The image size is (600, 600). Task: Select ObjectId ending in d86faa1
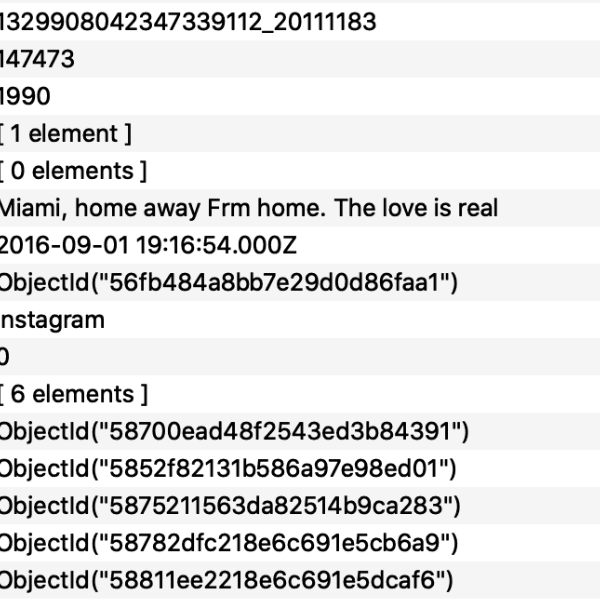[x=228, y=283]
